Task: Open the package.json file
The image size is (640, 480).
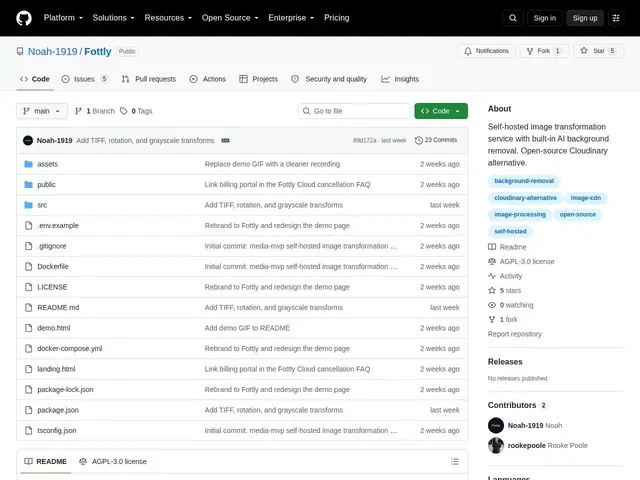Action: pos(58,410)
